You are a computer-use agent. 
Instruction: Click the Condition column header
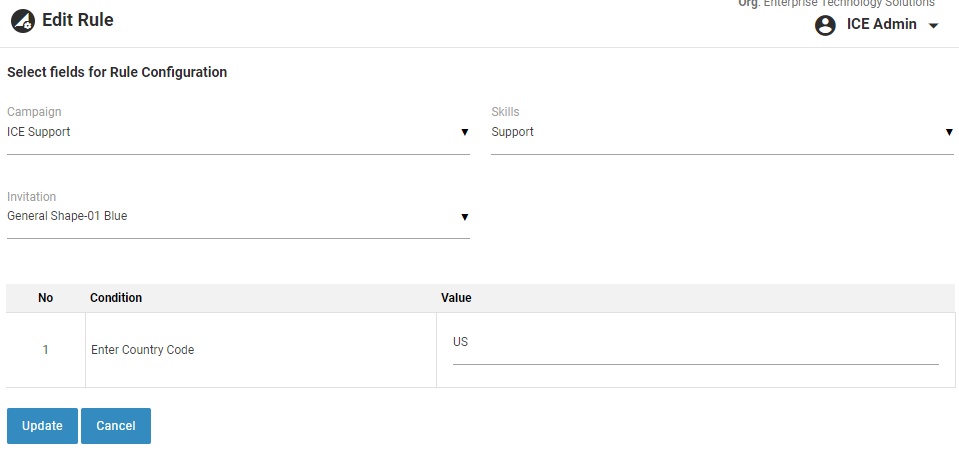tap(116, 298)
